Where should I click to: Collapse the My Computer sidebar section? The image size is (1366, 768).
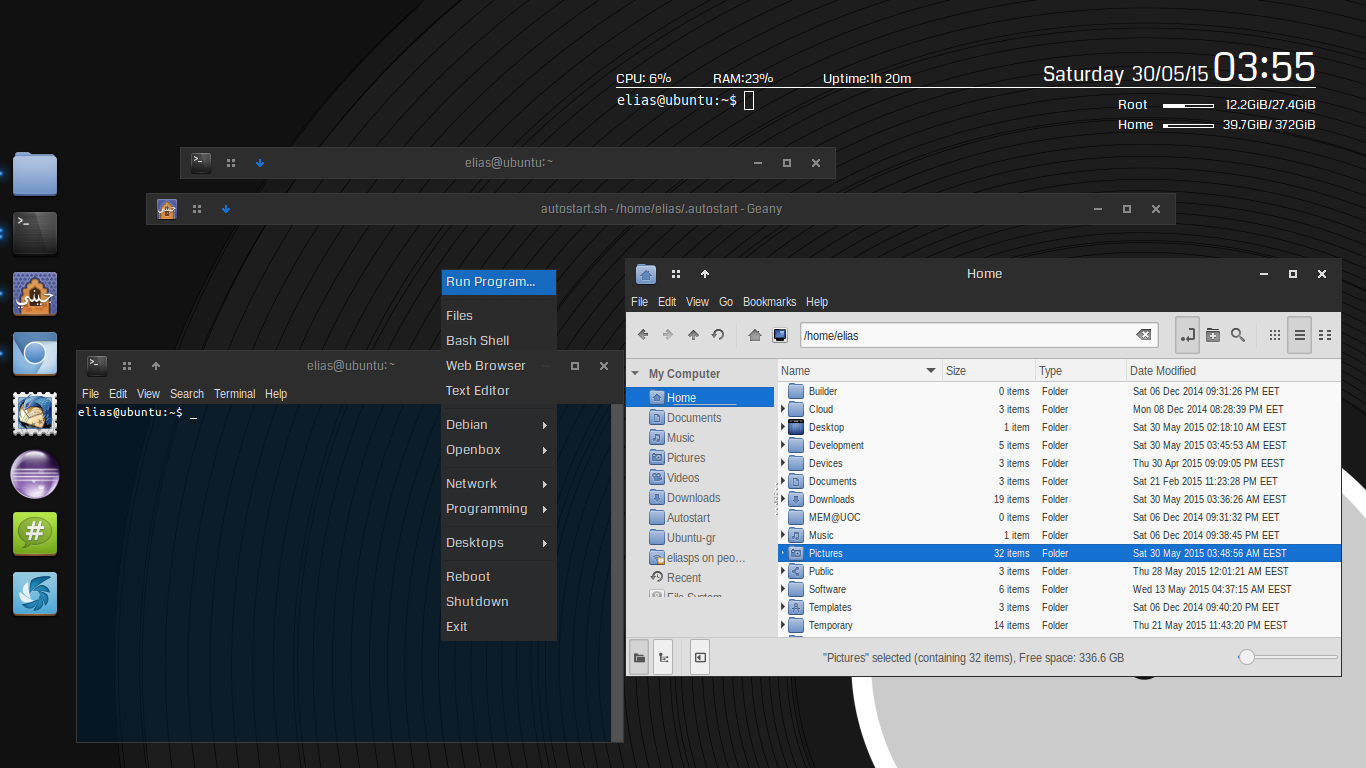pyautogui.click(x=635, y=373)
